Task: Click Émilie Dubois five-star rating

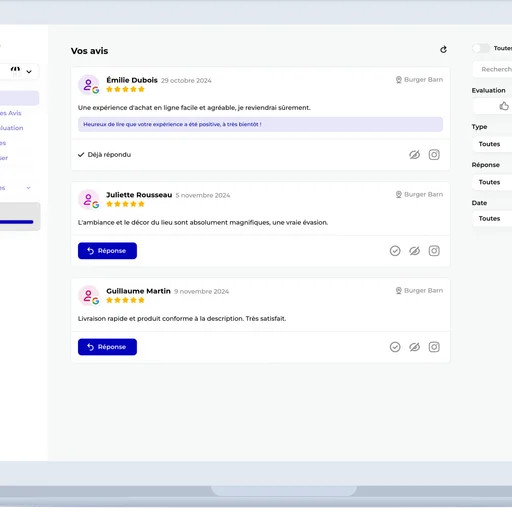Action: pyautogui.click(x=125, y=89)
